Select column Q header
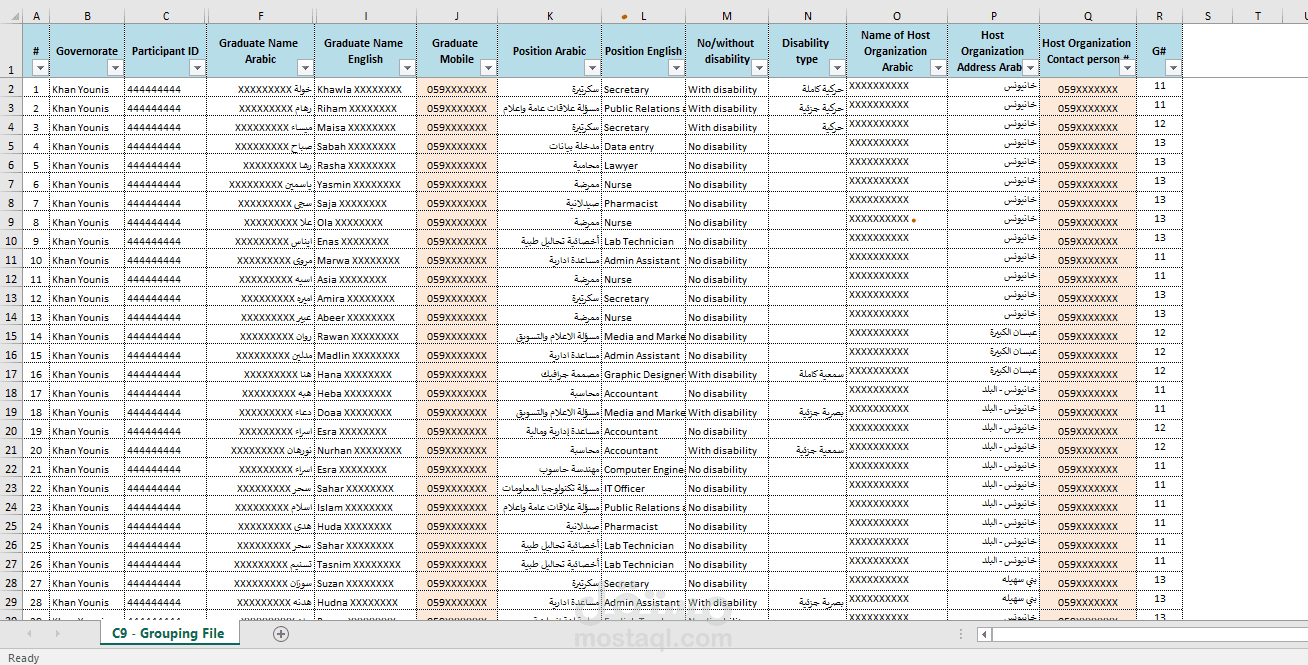Viewport: 1308px width, 665px height. [1088, 16]
